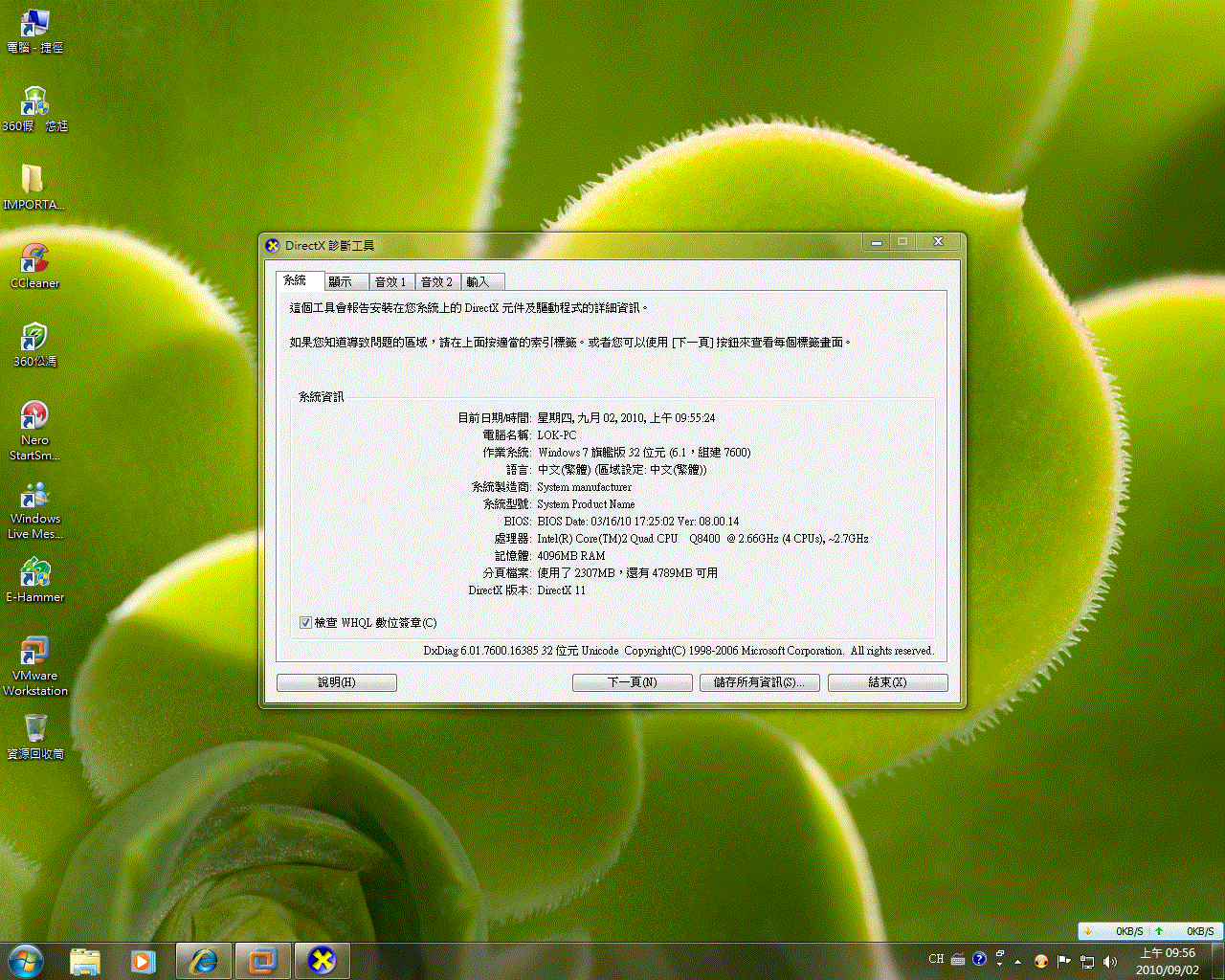The width and height of the screenshot is (1225, 980).
Task: Click the 結束(X) exit button
Action: [x=887, y=682]
